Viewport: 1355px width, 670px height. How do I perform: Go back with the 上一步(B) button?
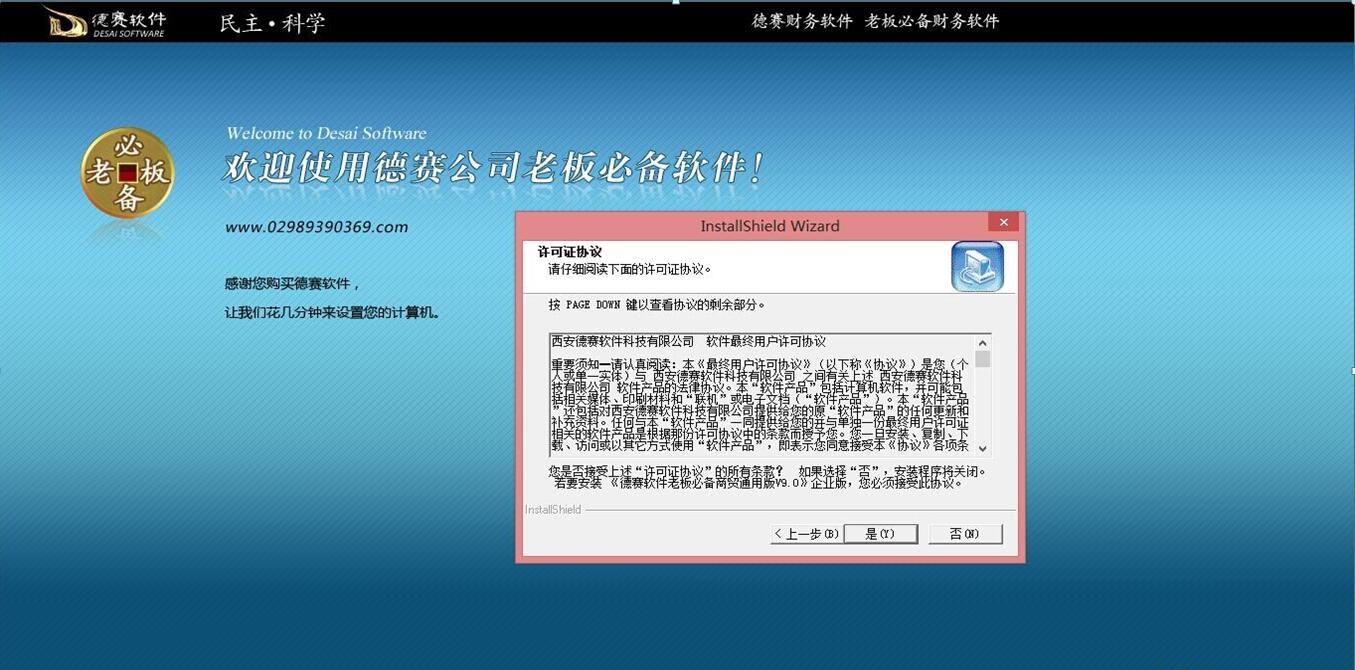806,534
